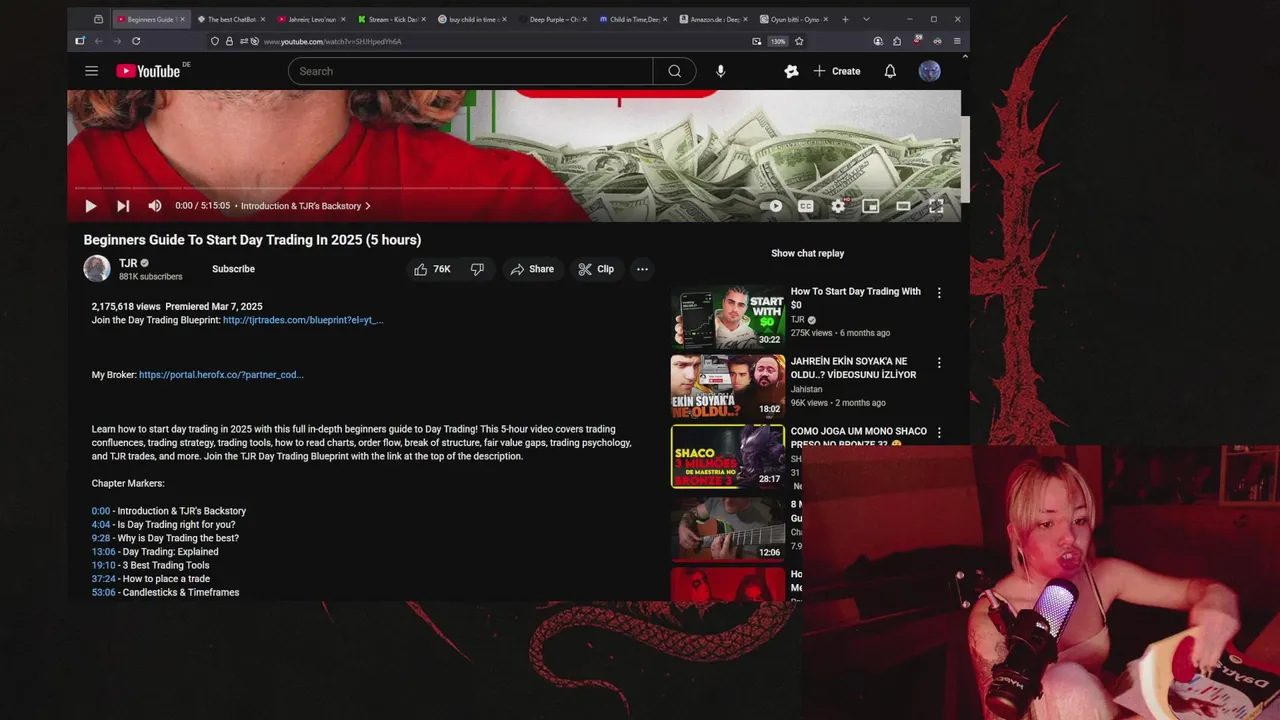This screenshot has width=1280, height=720.
Task: Toggle theater mode in player
Action: 903,206
